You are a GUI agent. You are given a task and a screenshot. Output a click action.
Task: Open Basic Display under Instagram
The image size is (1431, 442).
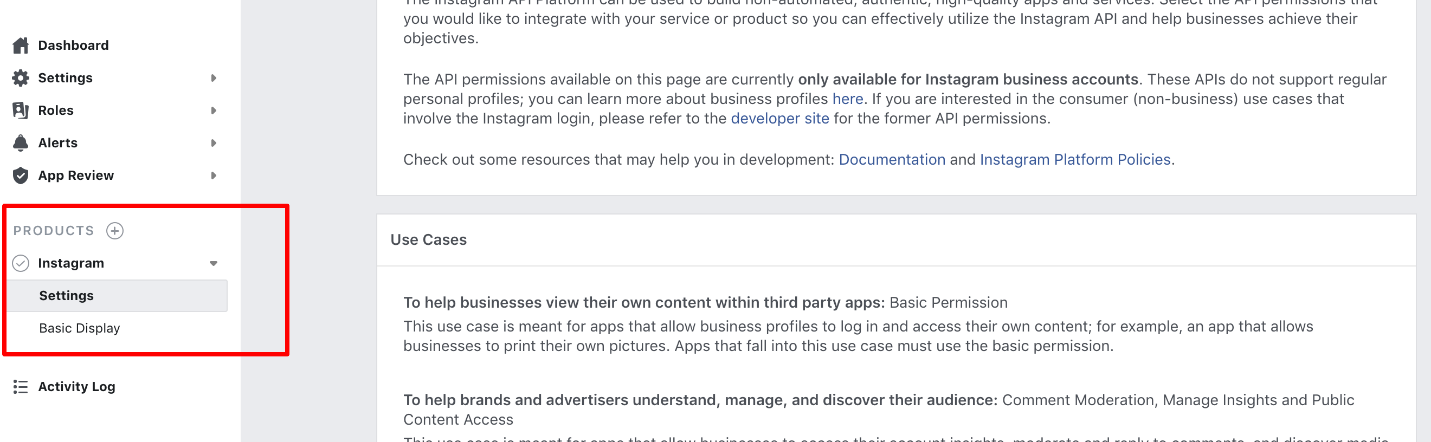point(80,328)
